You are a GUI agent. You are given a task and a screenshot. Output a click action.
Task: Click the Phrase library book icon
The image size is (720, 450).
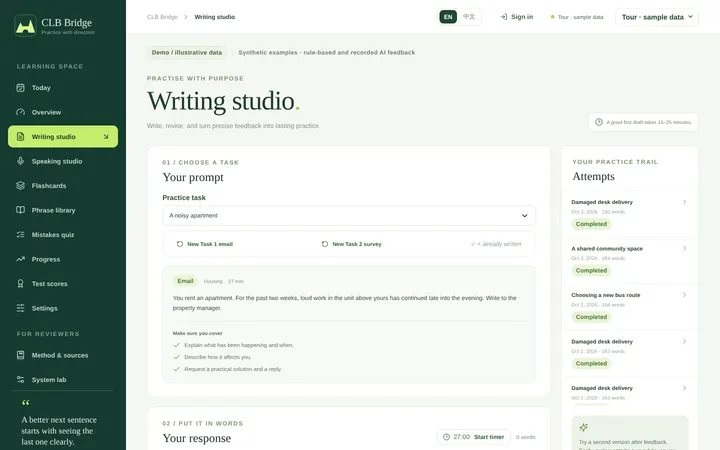(x=20, y=210)
